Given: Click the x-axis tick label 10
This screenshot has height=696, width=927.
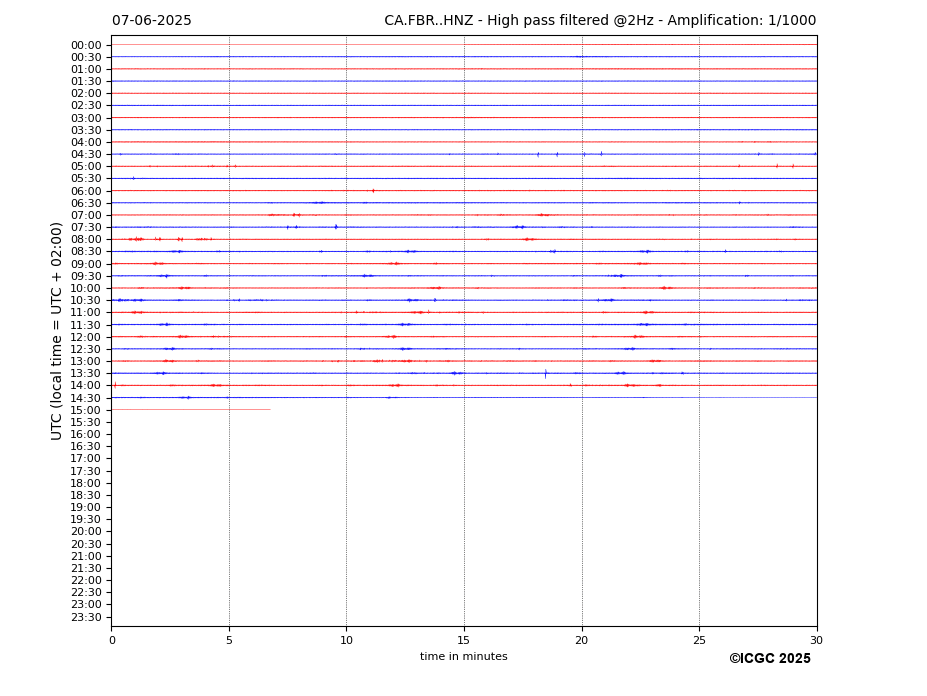Looking at the screenshot, I should pos(346,640).
